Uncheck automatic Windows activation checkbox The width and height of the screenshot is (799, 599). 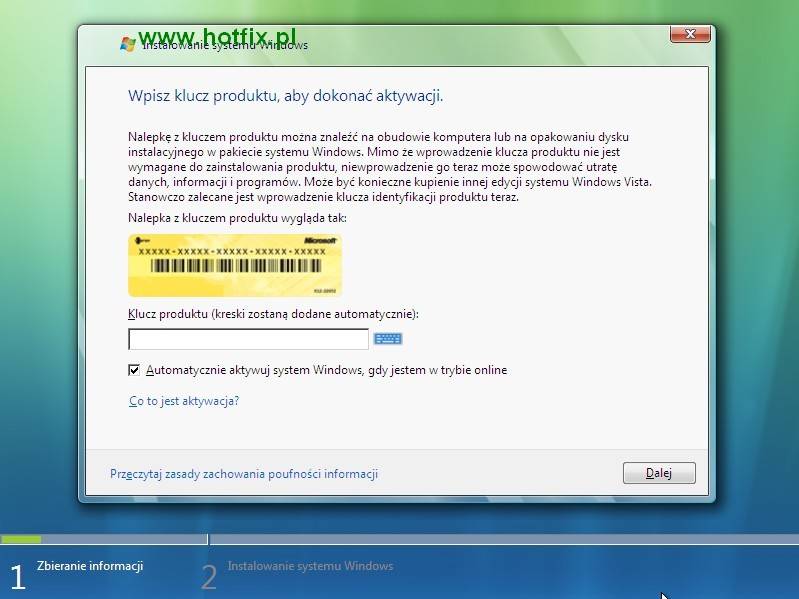(x=134, y=370)
